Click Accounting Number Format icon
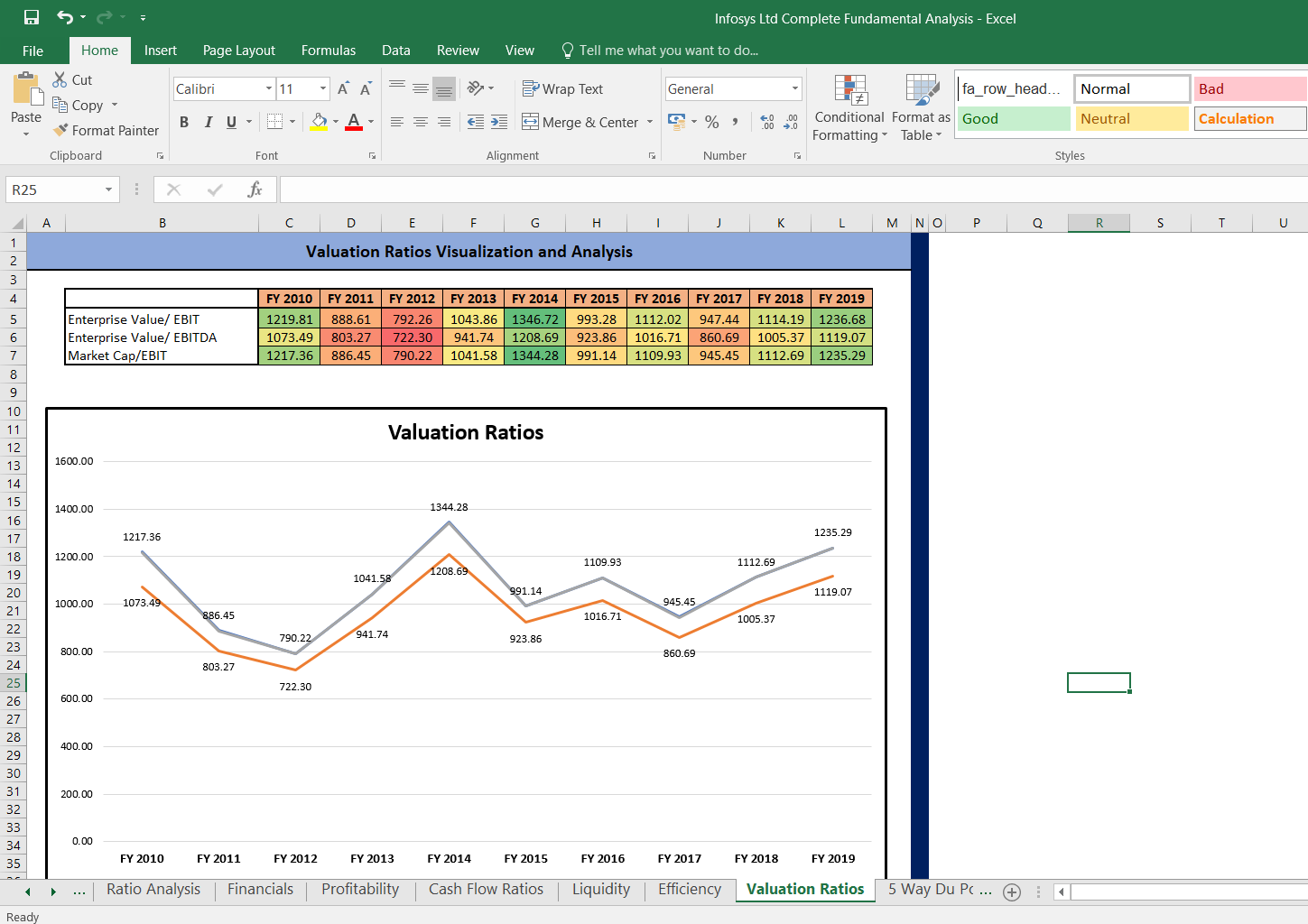Viewport: 1308px width, 924px height. [676, 122]
